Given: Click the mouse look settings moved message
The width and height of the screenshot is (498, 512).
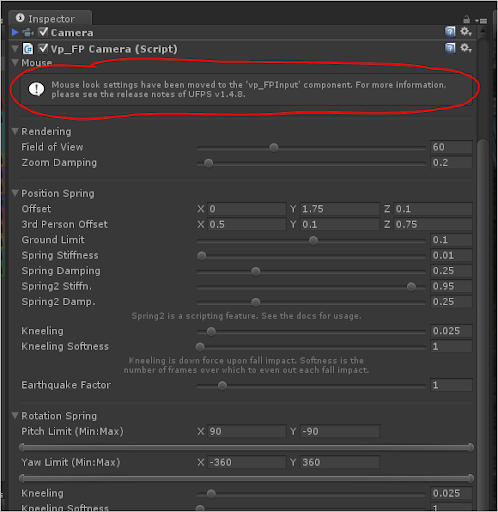Looking at the screenshot, I should coord(249,89).
